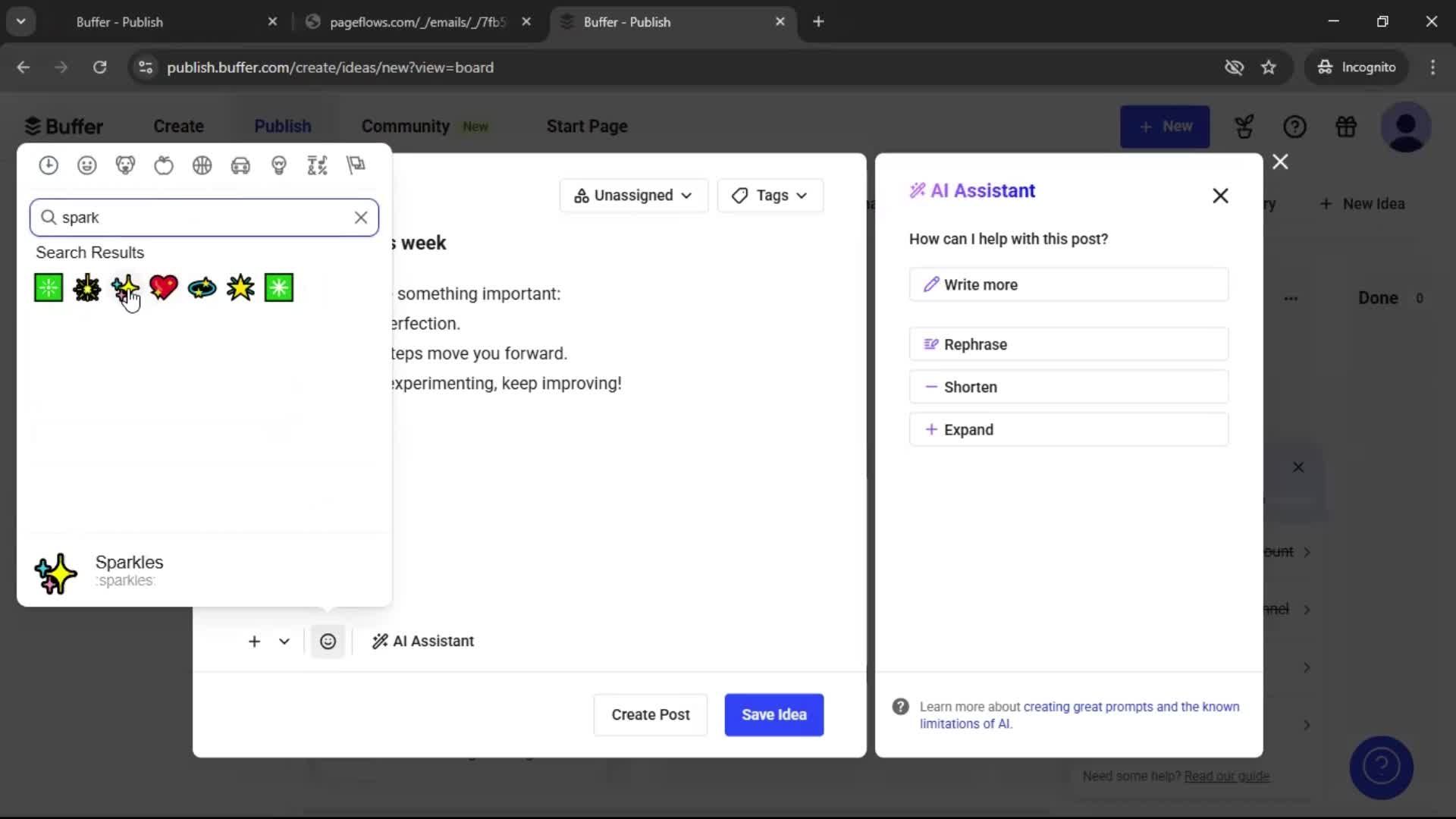The width and height of the screenshot is (1456, 819).
Task: Clear the spark search field with the X
Action: 361,218
